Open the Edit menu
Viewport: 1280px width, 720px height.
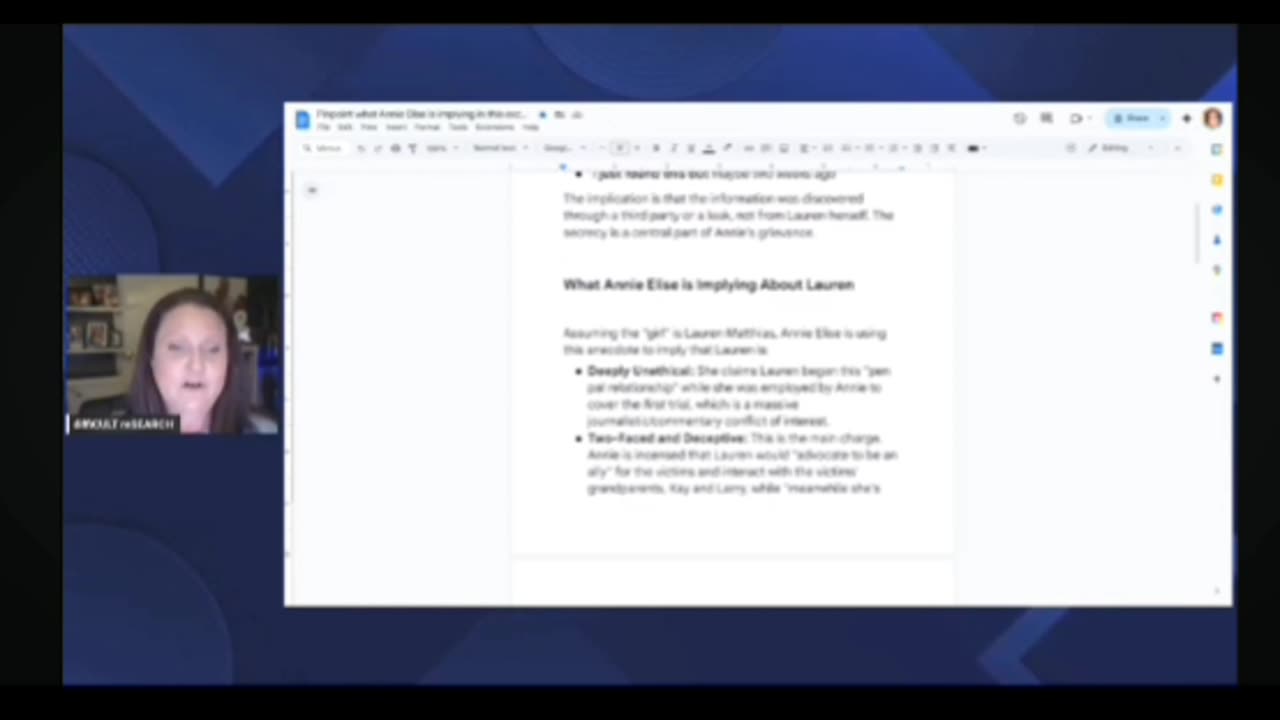point(345,127)
